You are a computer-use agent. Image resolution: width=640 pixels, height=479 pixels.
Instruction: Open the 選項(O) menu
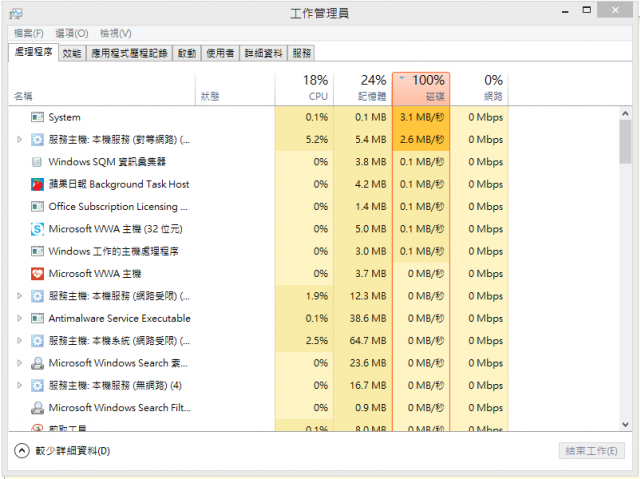(x=72, y=33)
